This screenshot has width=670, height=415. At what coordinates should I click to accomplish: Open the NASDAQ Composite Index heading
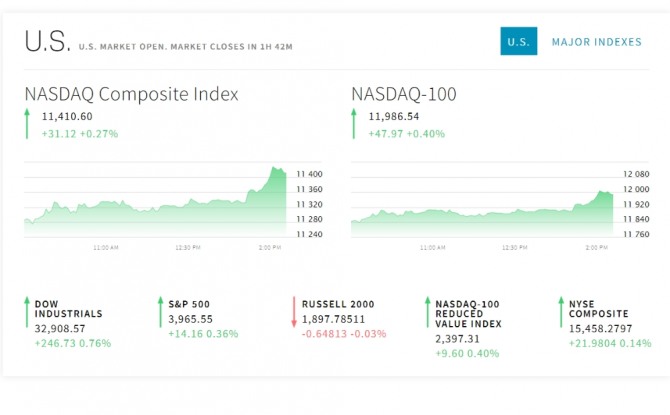pos(132,95)
